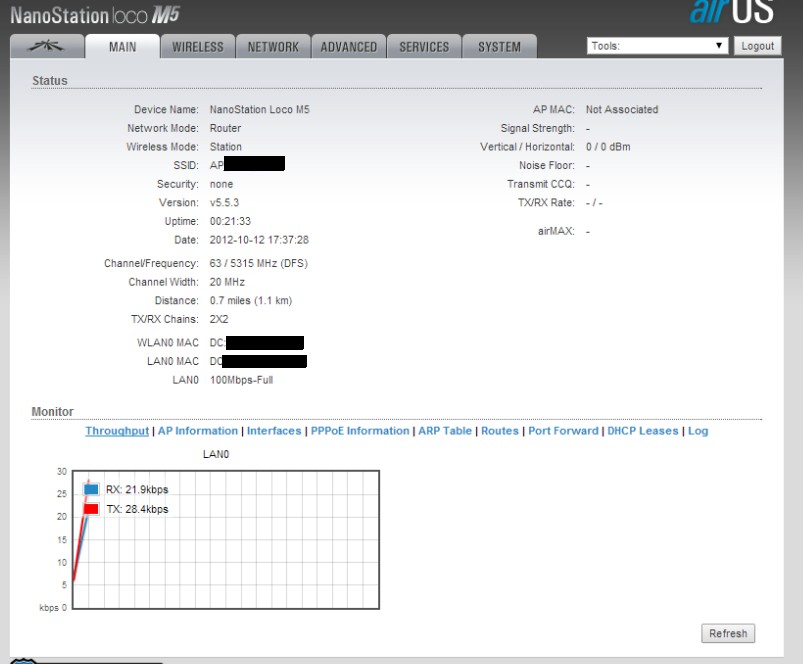Viewport: 803px width, 664px height.
Task: Click the airOS logo
Action: [x=731, y=11]
